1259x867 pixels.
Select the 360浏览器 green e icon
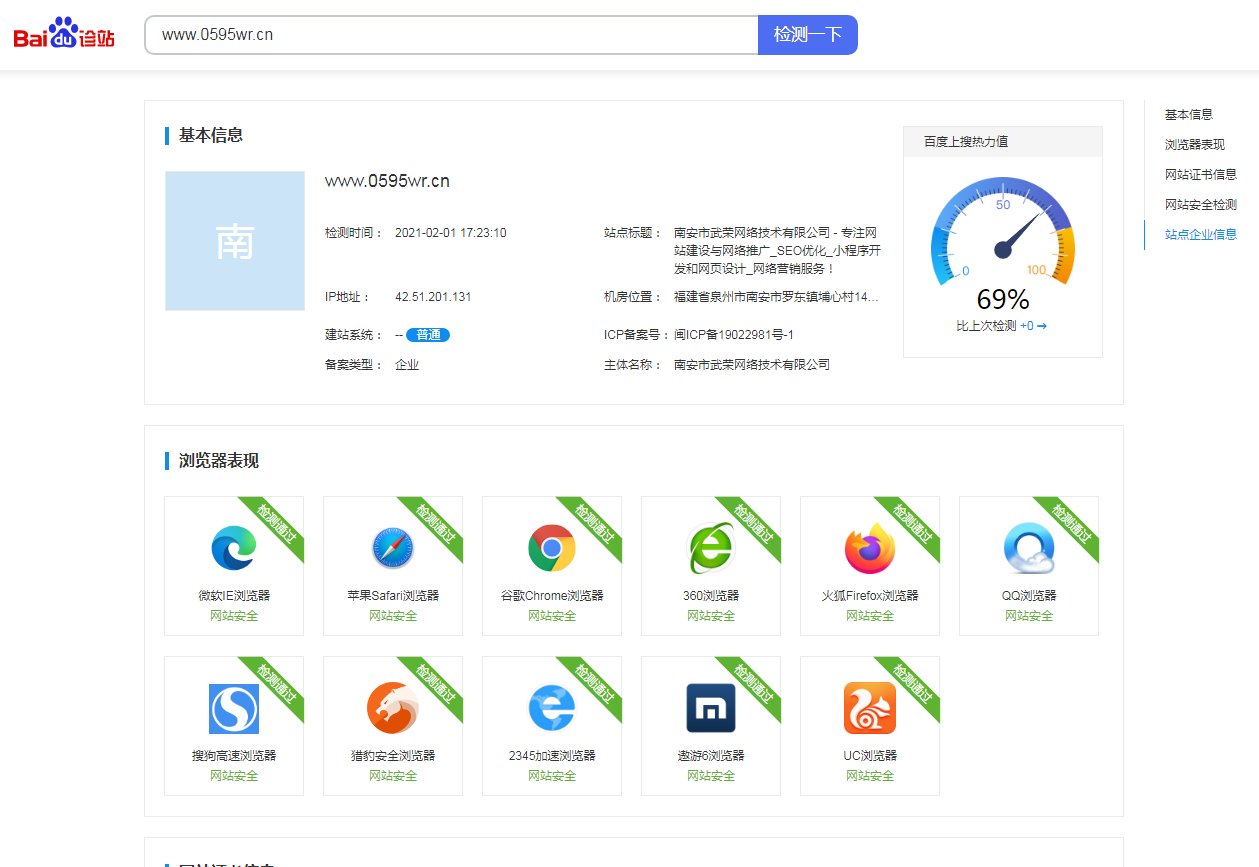[710, 545]
